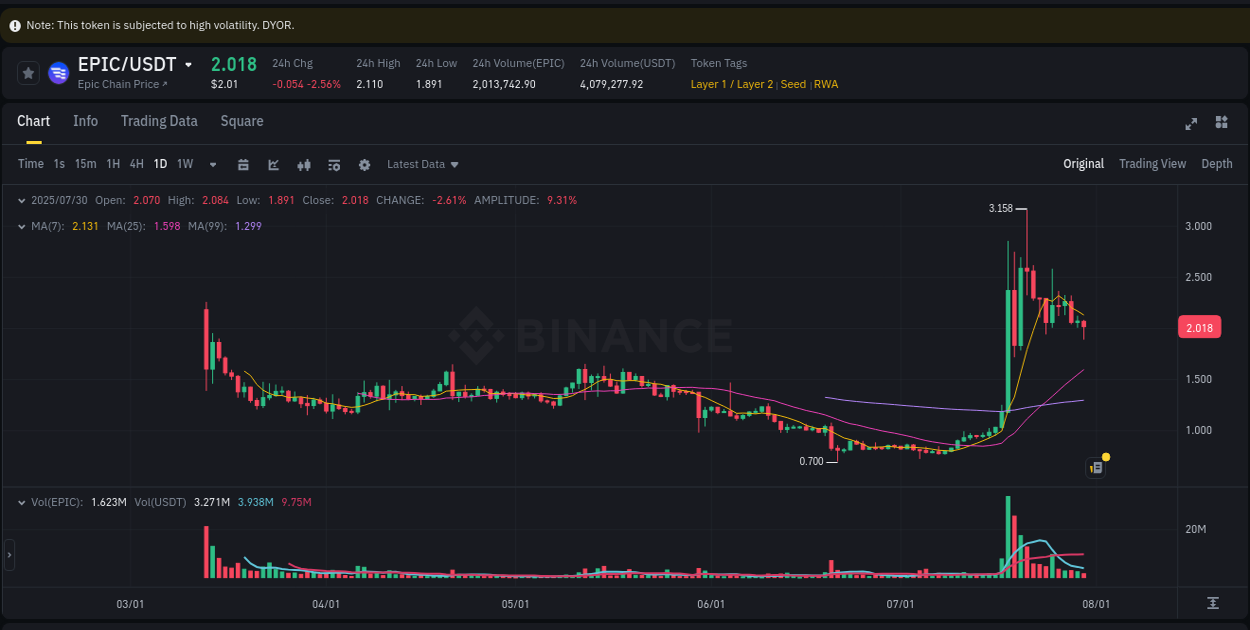Switch to Trading View chart mode
This screenshot has width=1250, height=630.
1152,163
